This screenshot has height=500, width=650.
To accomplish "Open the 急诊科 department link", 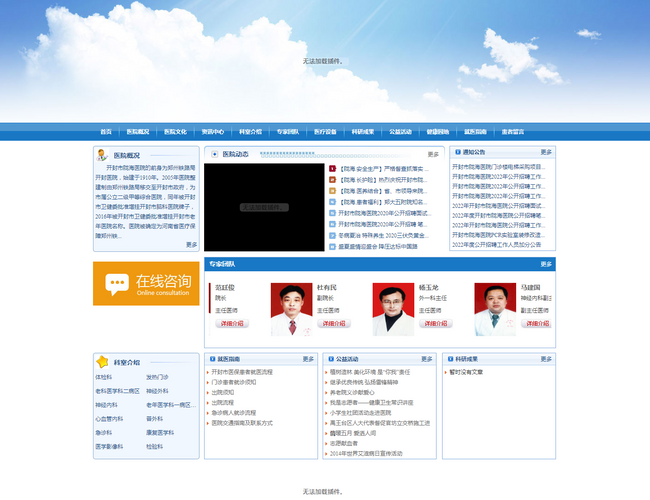I will click(104, 432).
